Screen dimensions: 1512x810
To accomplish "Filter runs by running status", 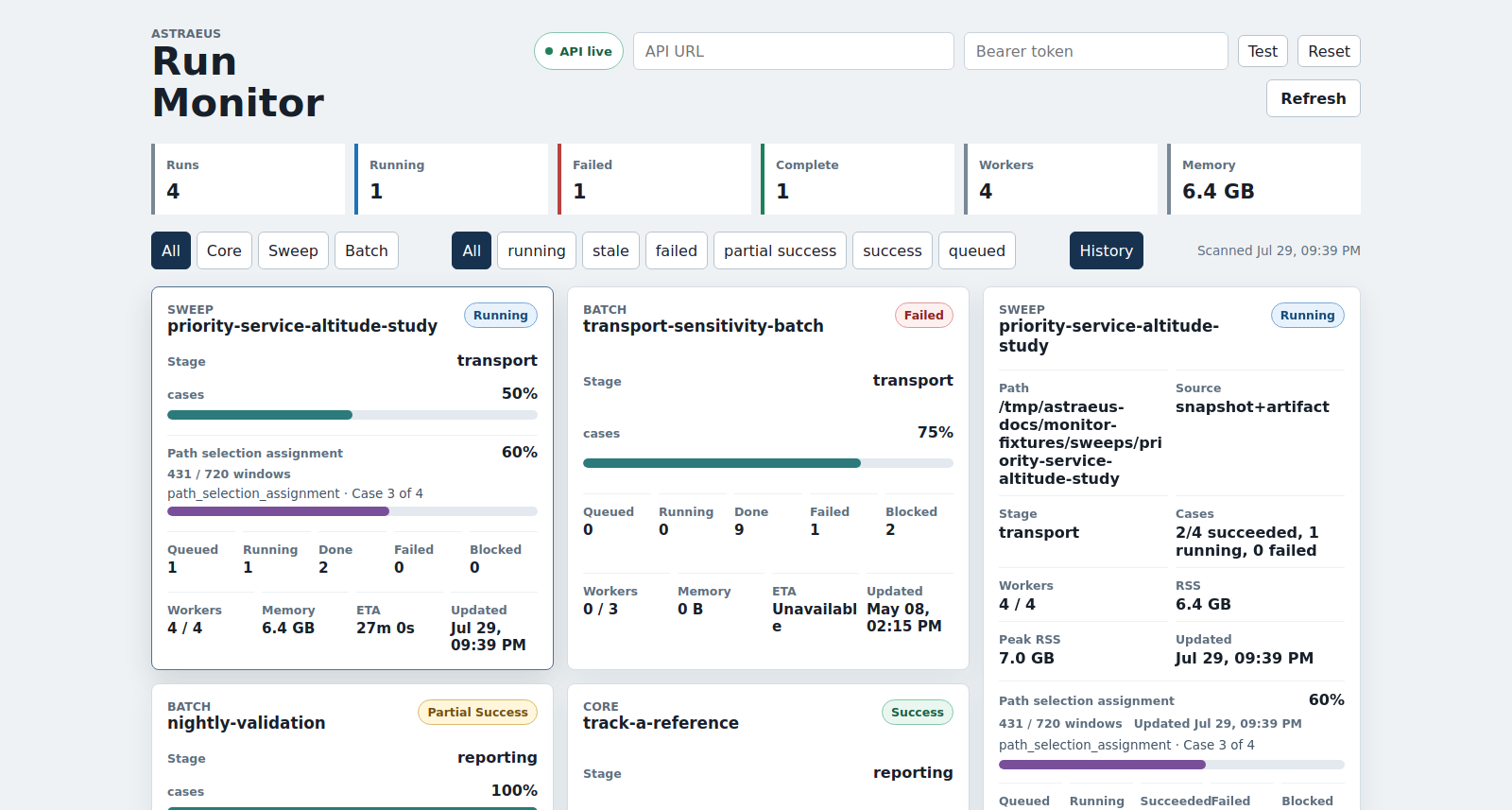I will [537, 250].
